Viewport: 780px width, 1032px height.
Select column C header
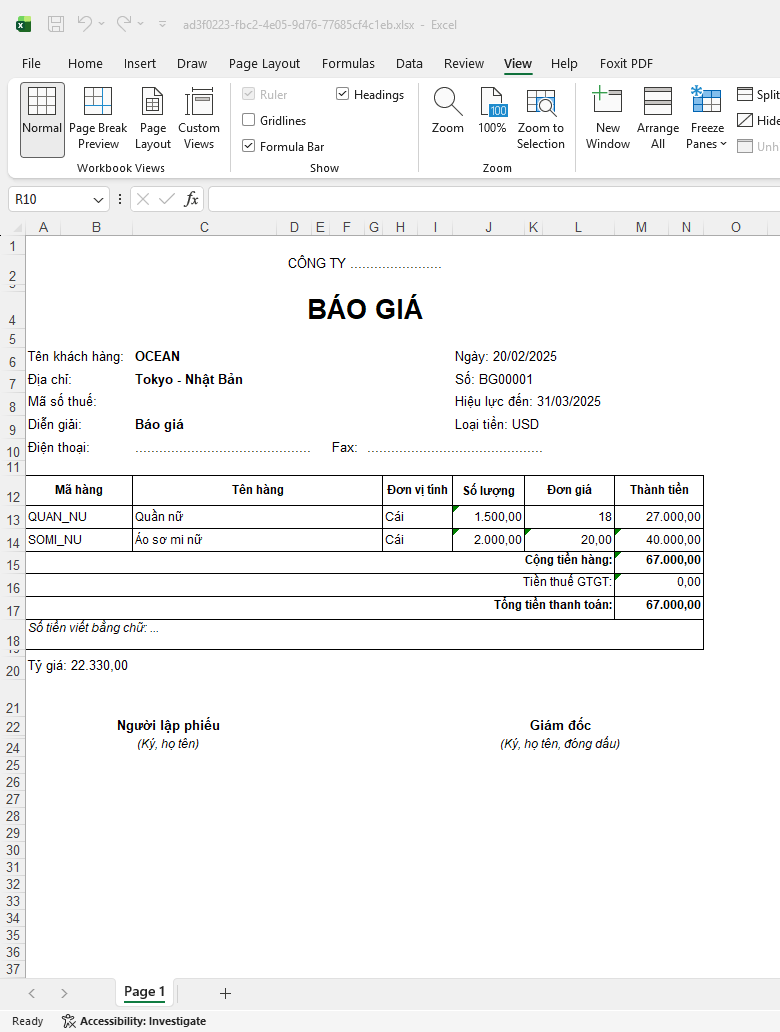click(204, 228)
